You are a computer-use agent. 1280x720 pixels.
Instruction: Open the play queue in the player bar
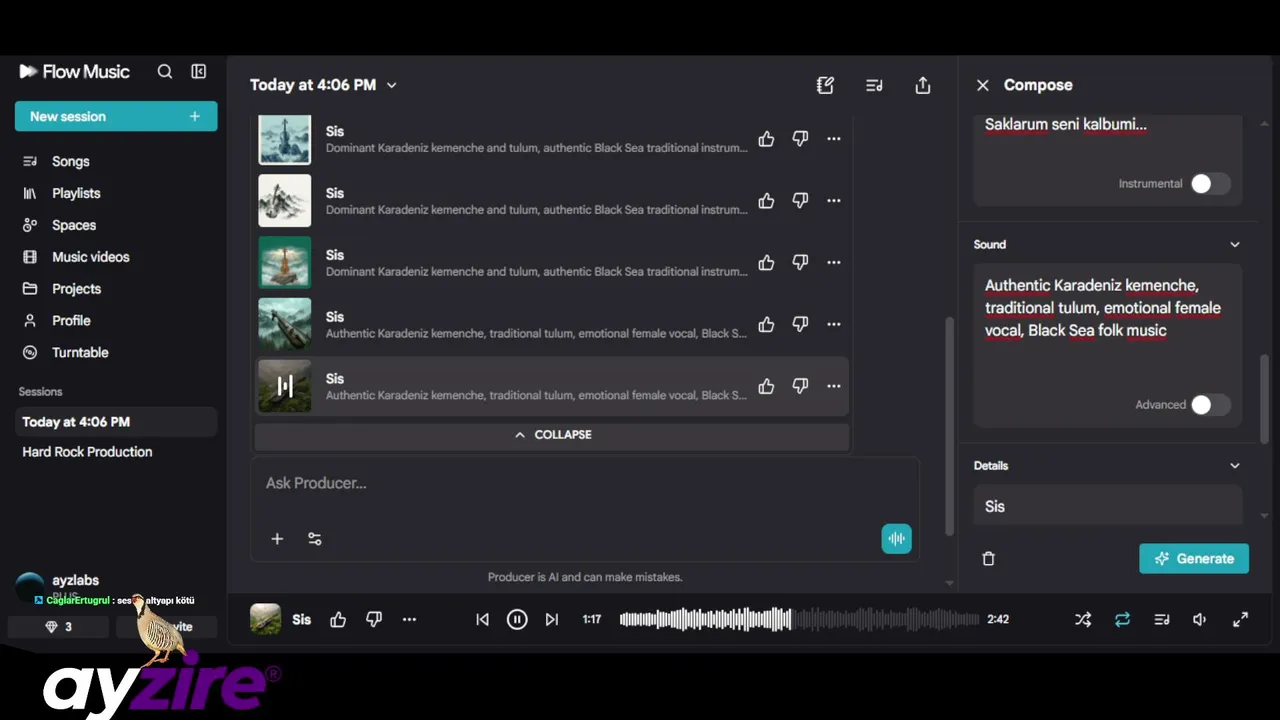[1161, 620]
